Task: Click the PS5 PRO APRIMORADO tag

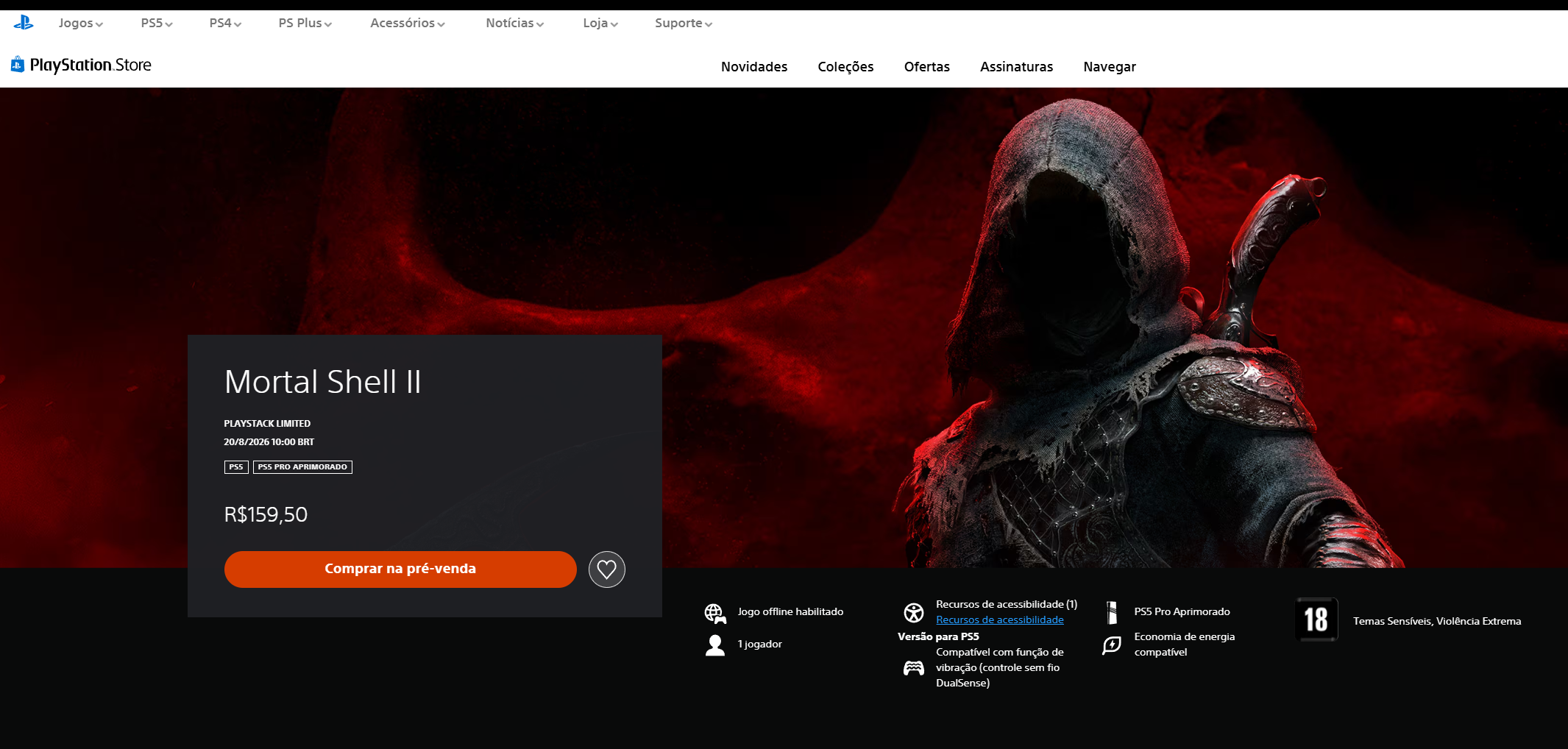Action: tap(302, 467)
